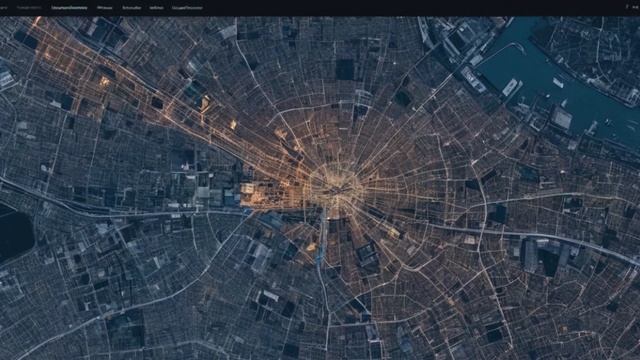Click the glowing radial city center on map
This screenshot has width=640, height=360.
pos(336,189)
